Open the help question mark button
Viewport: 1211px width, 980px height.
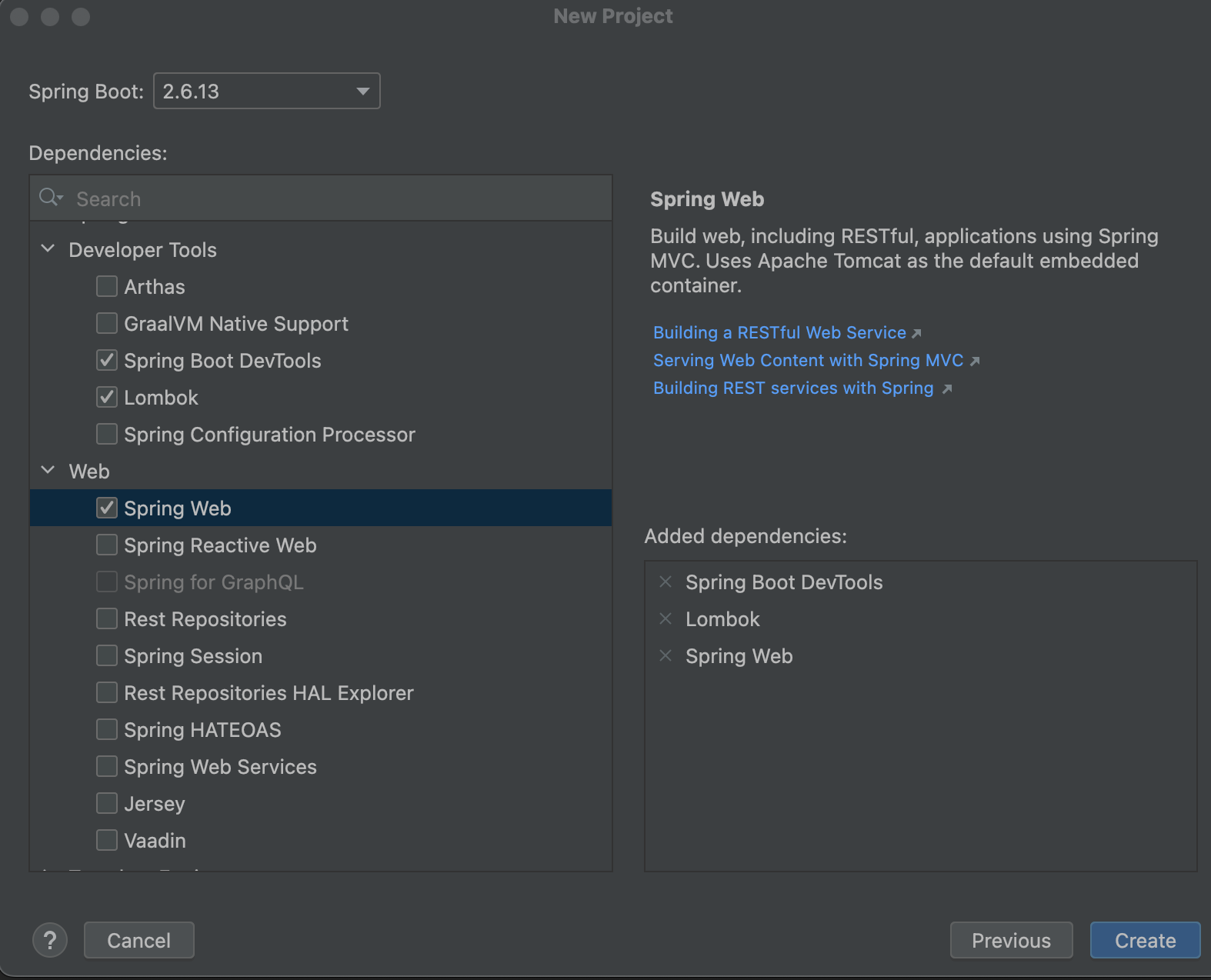click(x=50, y=940)
